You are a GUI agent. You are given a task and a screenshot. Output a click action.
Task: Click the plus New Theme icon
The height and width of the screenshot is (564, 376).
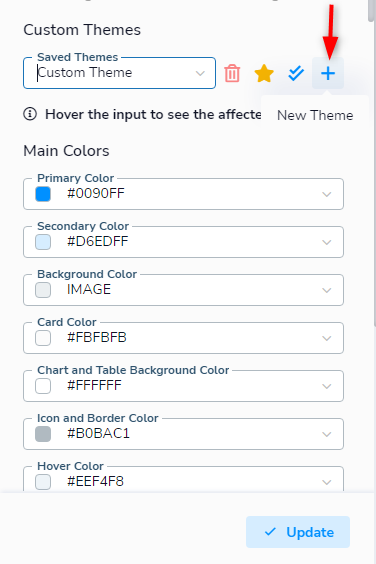(328, 73)
